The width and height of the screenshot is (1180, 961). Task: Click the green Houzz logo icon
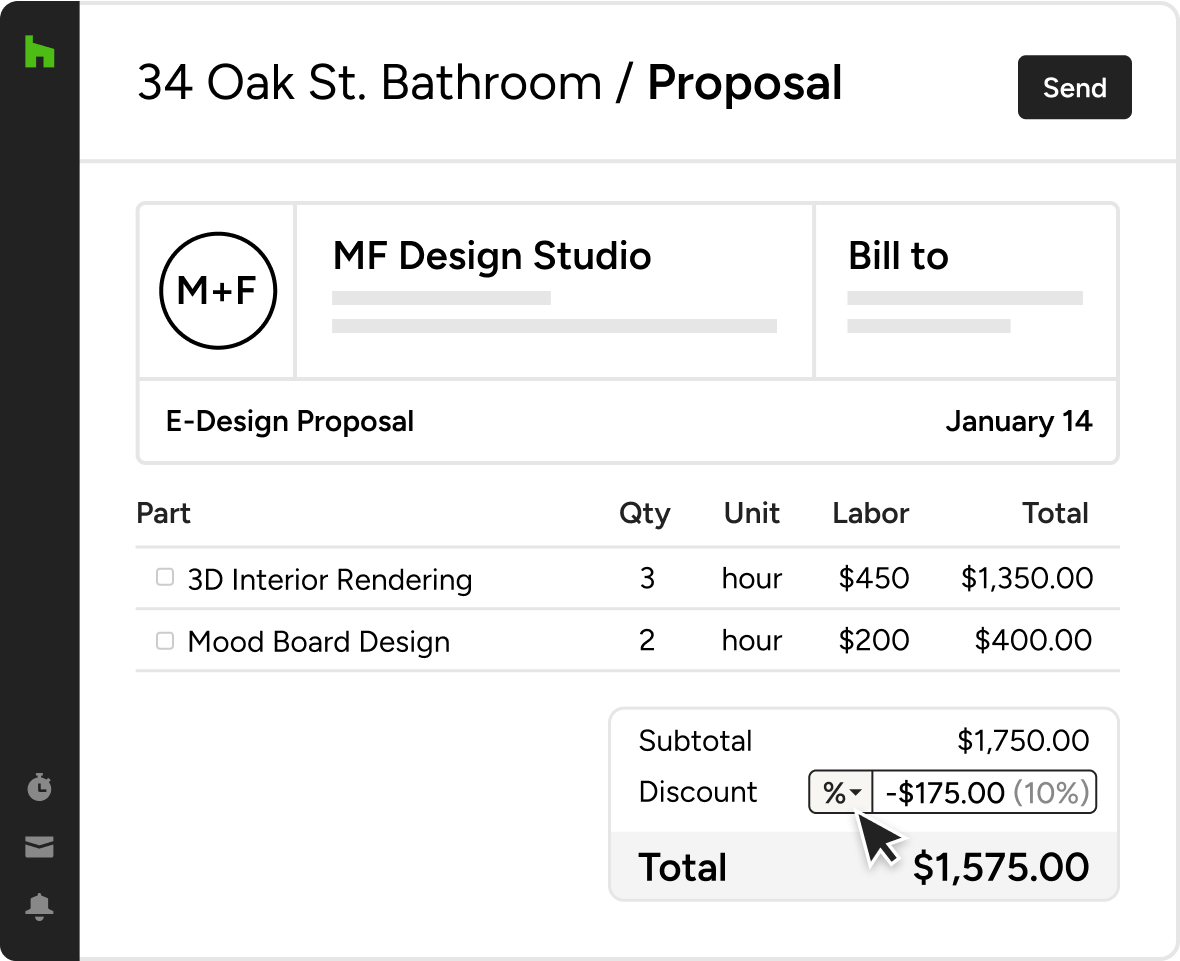[39, 52]
